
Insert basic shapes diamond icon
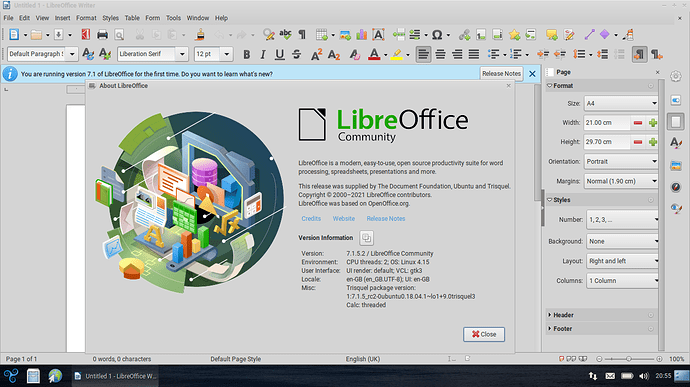605,34
